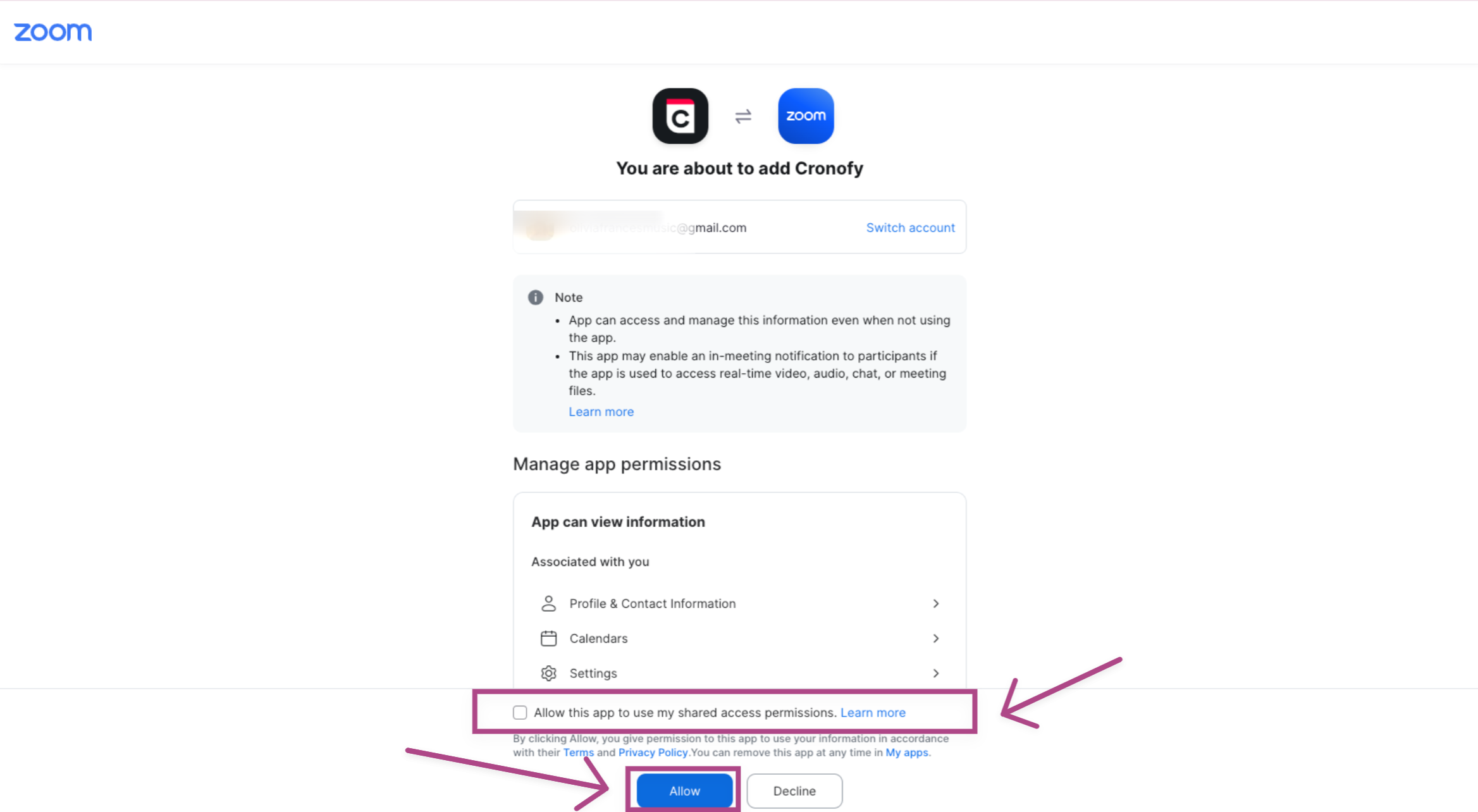Image resolution: width=1478 pixels, height=812 pixels.
Task: Click the Allow button
Action: [x=684, y=790]
